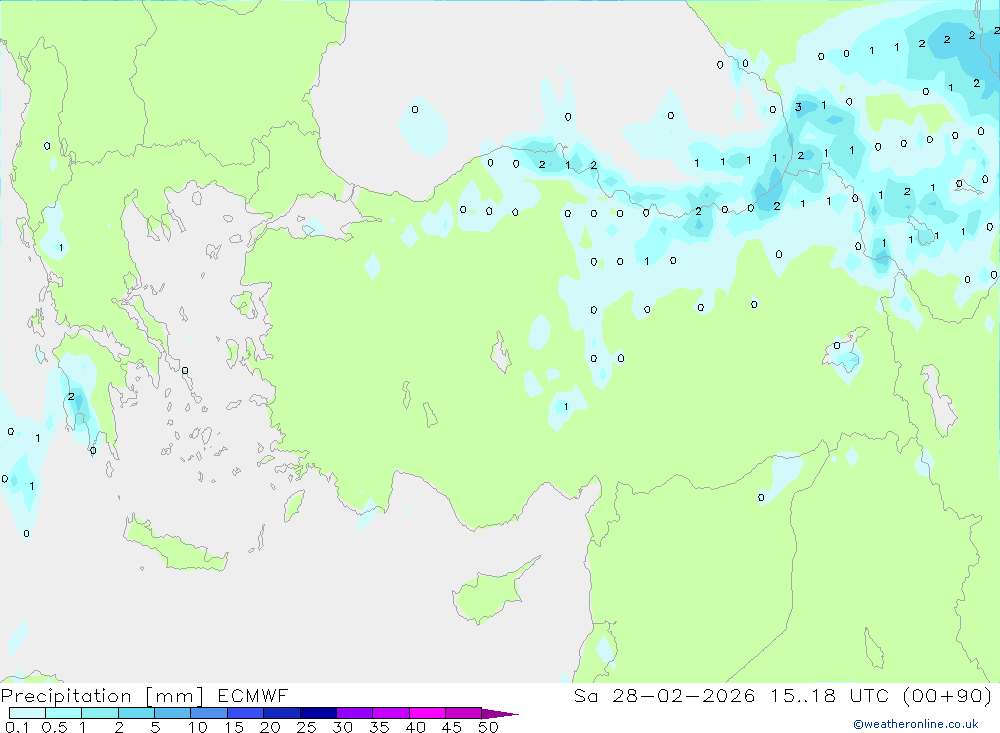Image resolution: width=1000 pixels, height=733 pixels.
Task: Click the '3' precipitation value on the map
Action: click(798, 107)
